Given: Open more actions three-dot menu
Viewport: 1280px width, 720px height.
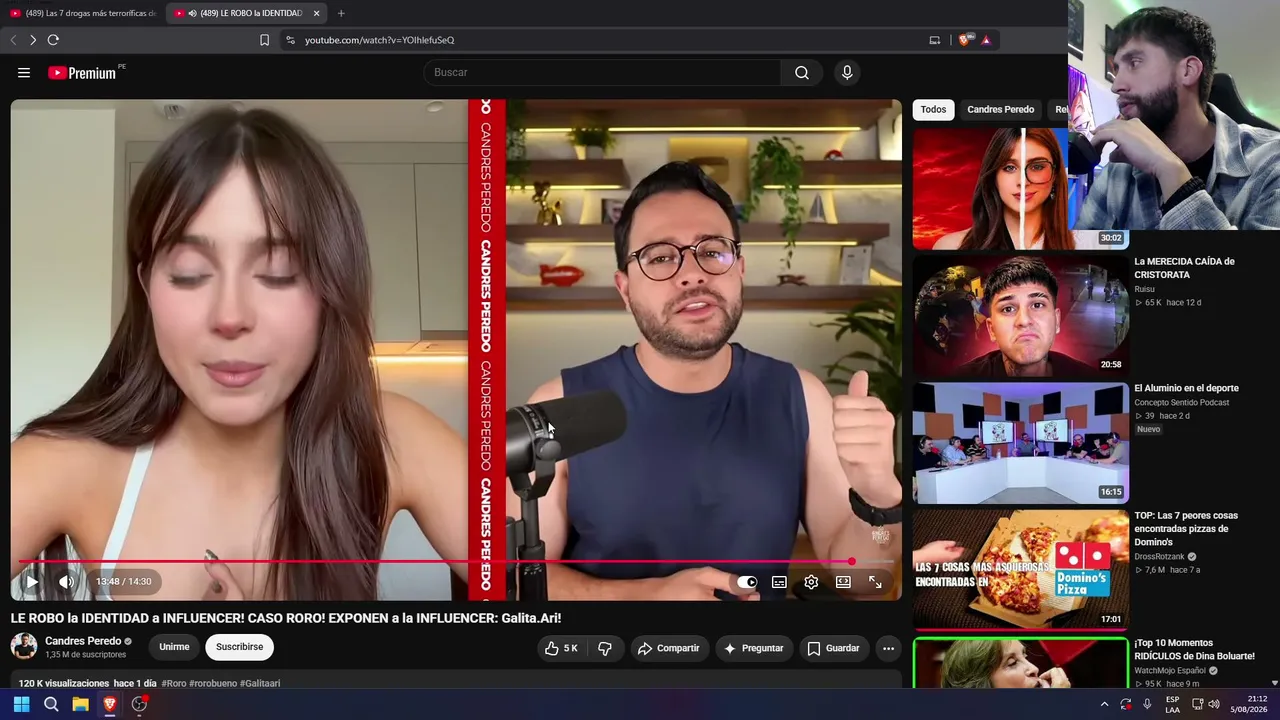Looking at the screenshot, I should coord(888,648).
